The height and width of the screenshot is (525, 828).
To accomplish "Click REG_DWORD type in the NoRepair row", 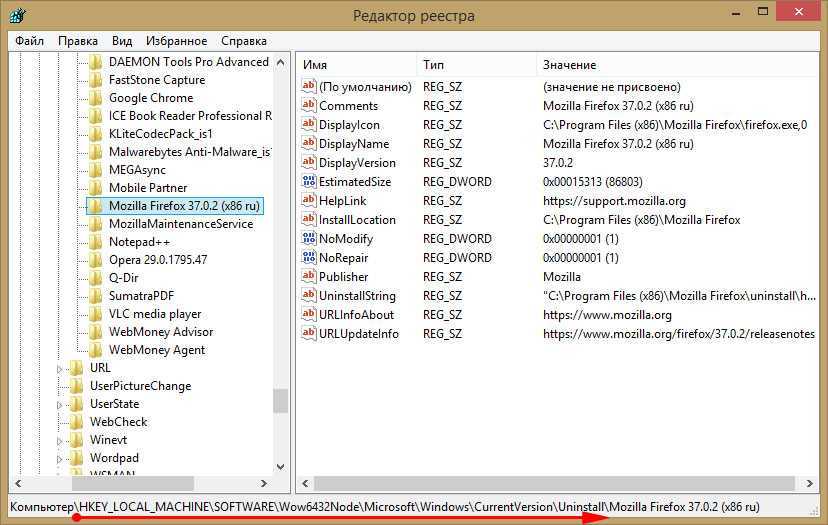I will [457, 258].
